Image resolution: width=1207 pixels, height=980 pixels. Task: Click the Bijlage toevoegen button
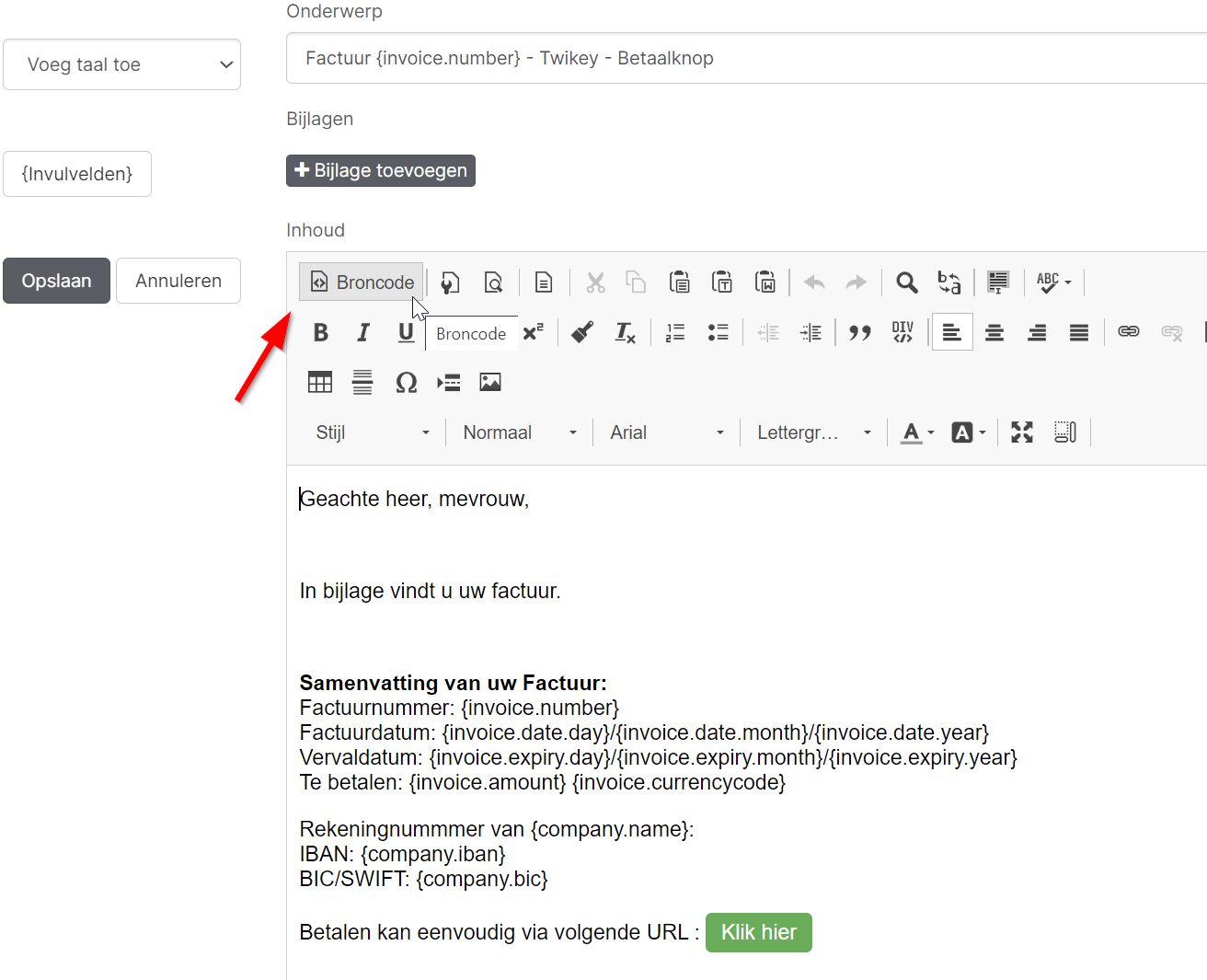[381, 171]
